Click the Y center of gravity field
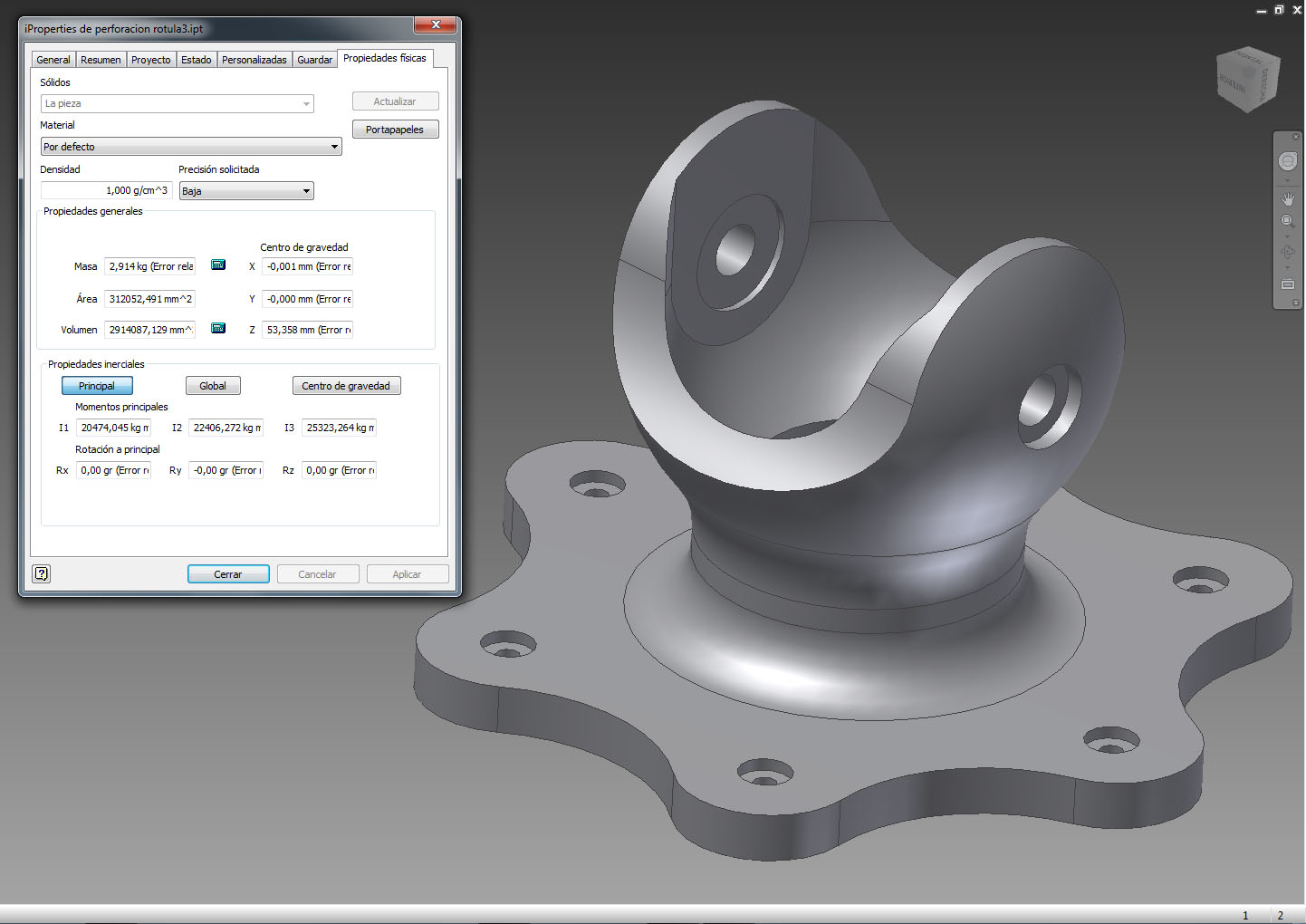Image resolution: width=1306 pixels, height=924 pixels. click(x=308, y=299)
